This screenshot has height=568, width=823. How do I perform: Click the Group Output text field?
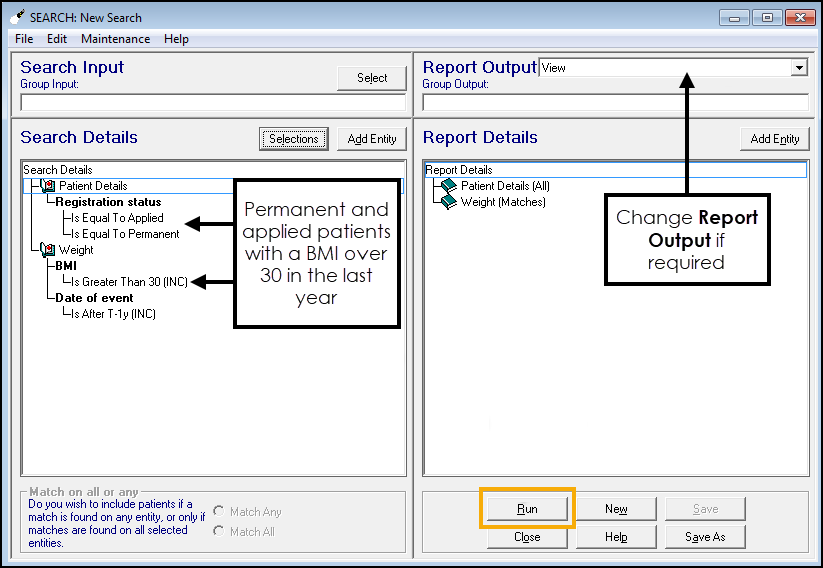pos(615,102)
